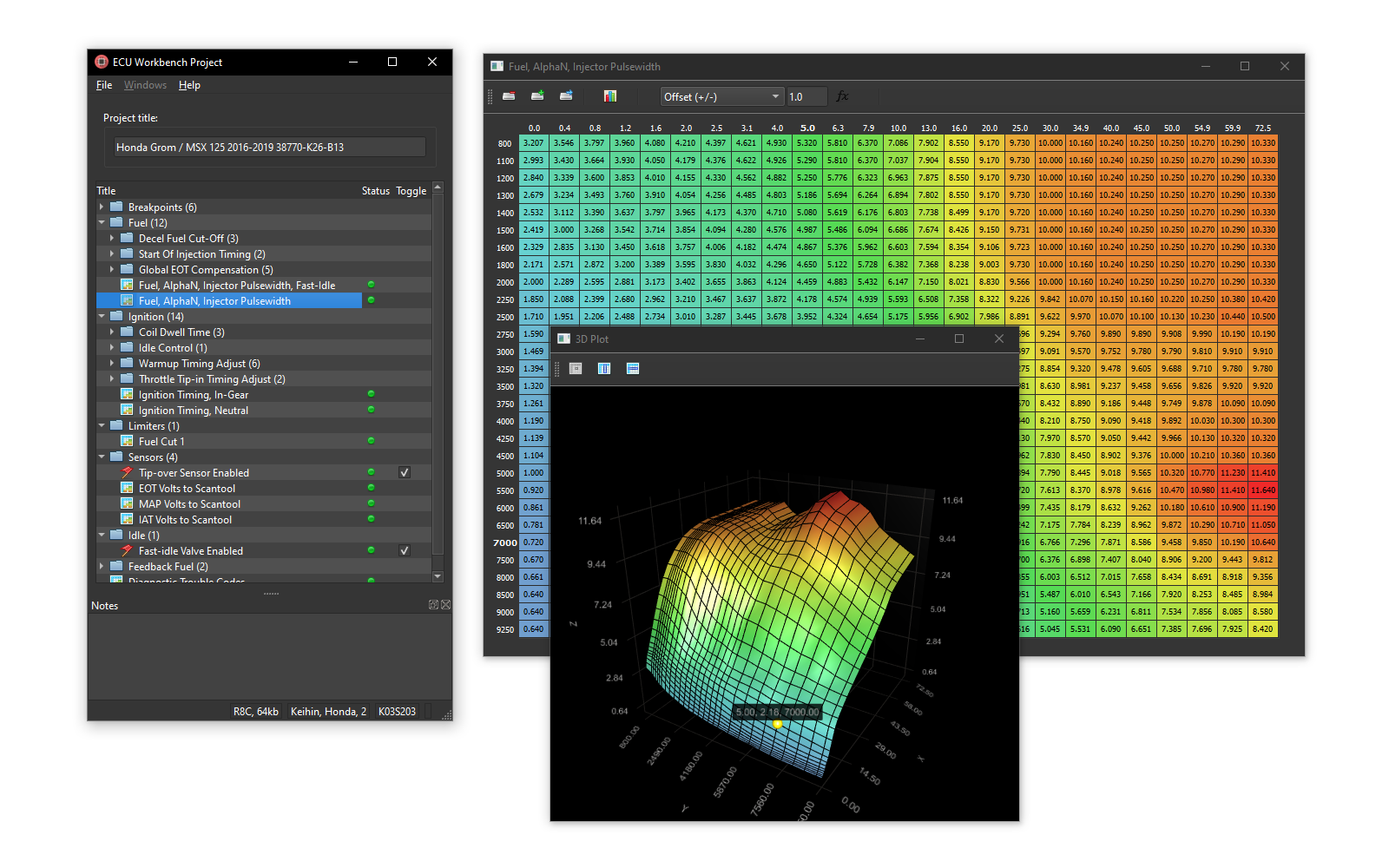1389x868 pixels.
Task: Collapse the Ignition folder
Action: coord(102,317)
